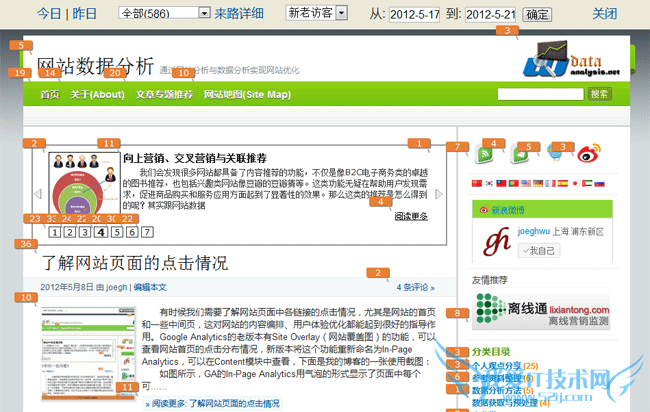The height and width of the screenshot is (412, 650).
Task: Click the start date field 2012-5-17
Action: (414, 15)
